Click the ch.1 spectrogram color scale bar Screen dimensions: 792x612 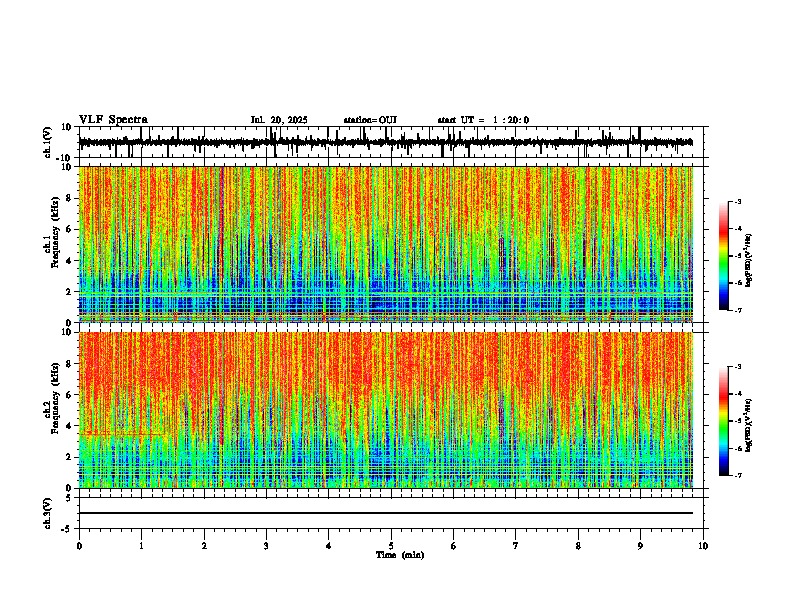pos(724,256)
